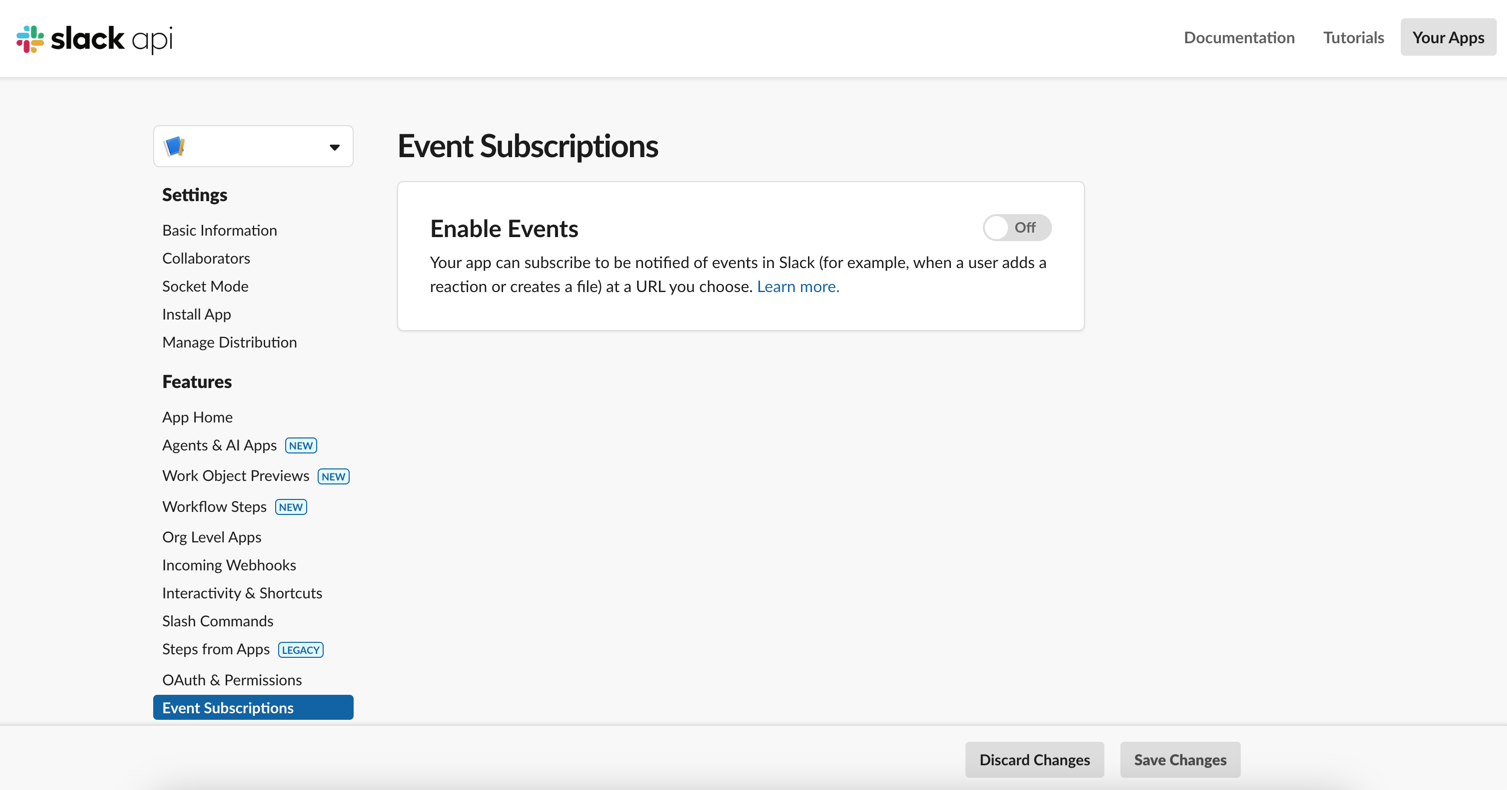Image resolution: width=1507 pixels, height=790 pixels.
Task: Open the app selector dropdown arrow
Action: point(334,147)
